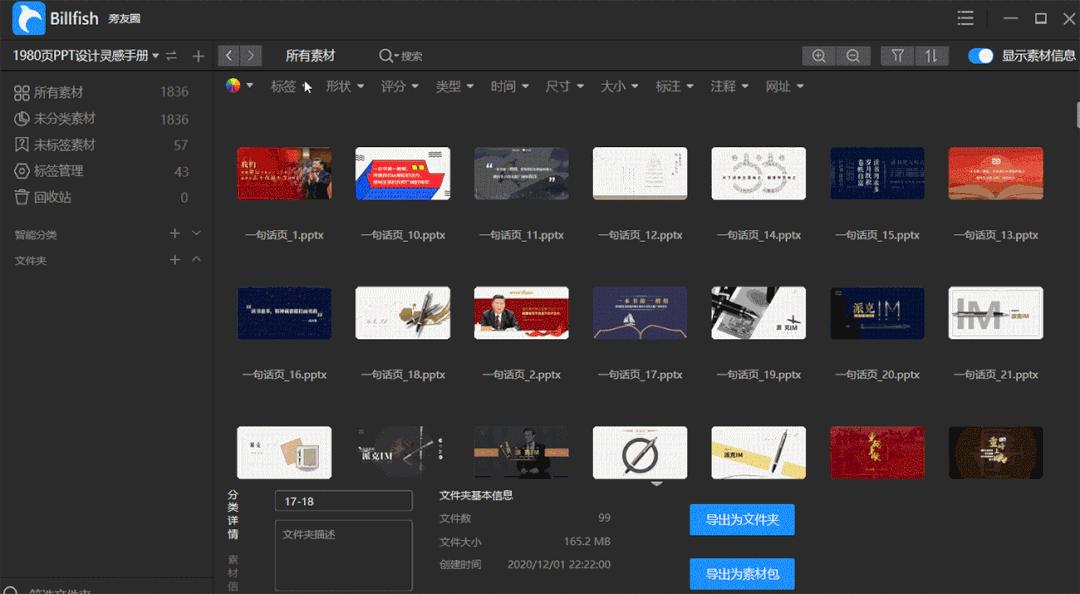This screenshot has width=1080, height=594.
Task: Toggle off 显示素材信息 switch
Action: [x=980, y=56]
